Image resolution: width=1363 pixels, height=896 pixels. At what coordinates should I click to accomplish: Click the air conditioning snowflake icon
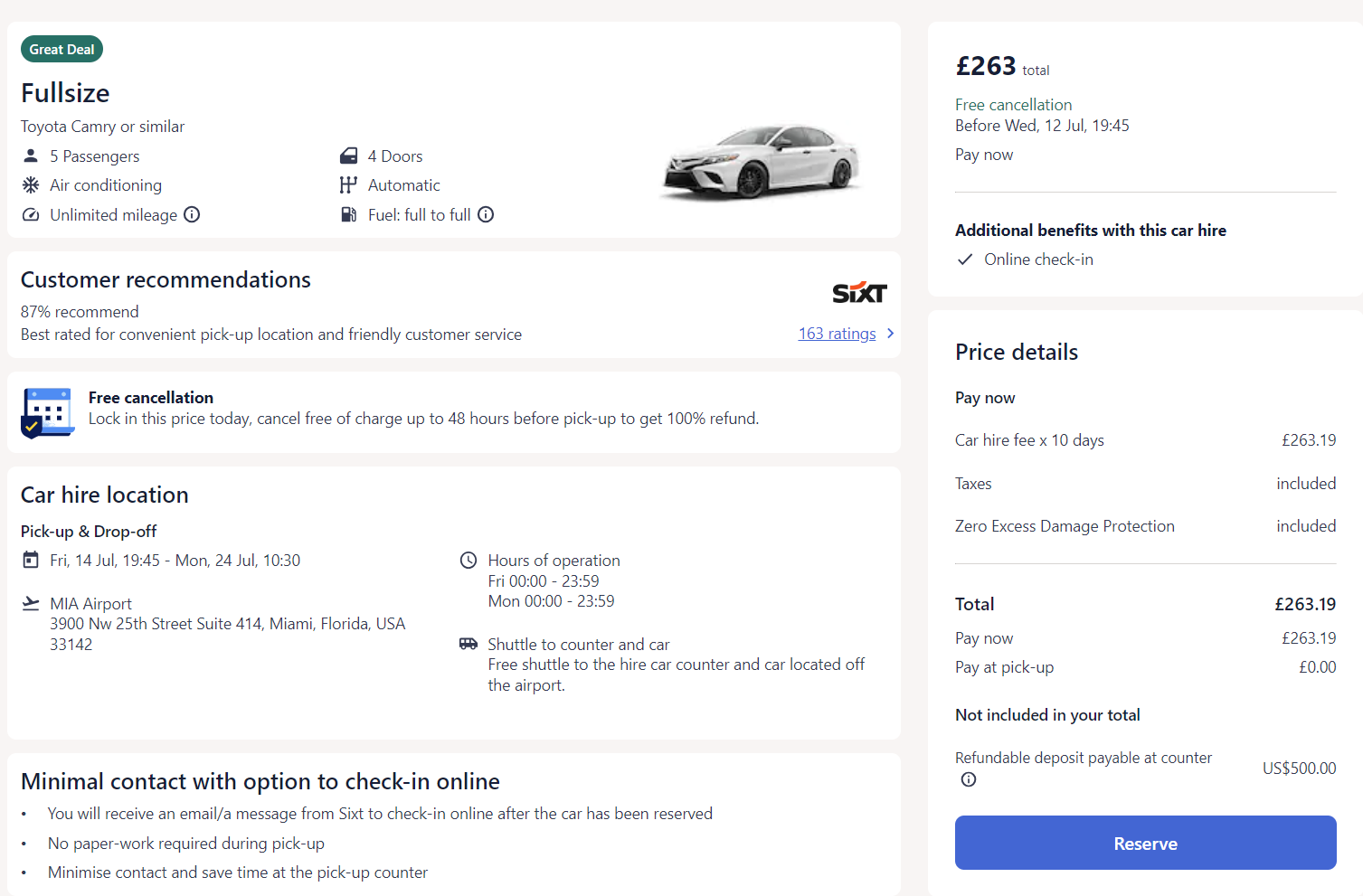pyautogui.click(x=31, y=184)
